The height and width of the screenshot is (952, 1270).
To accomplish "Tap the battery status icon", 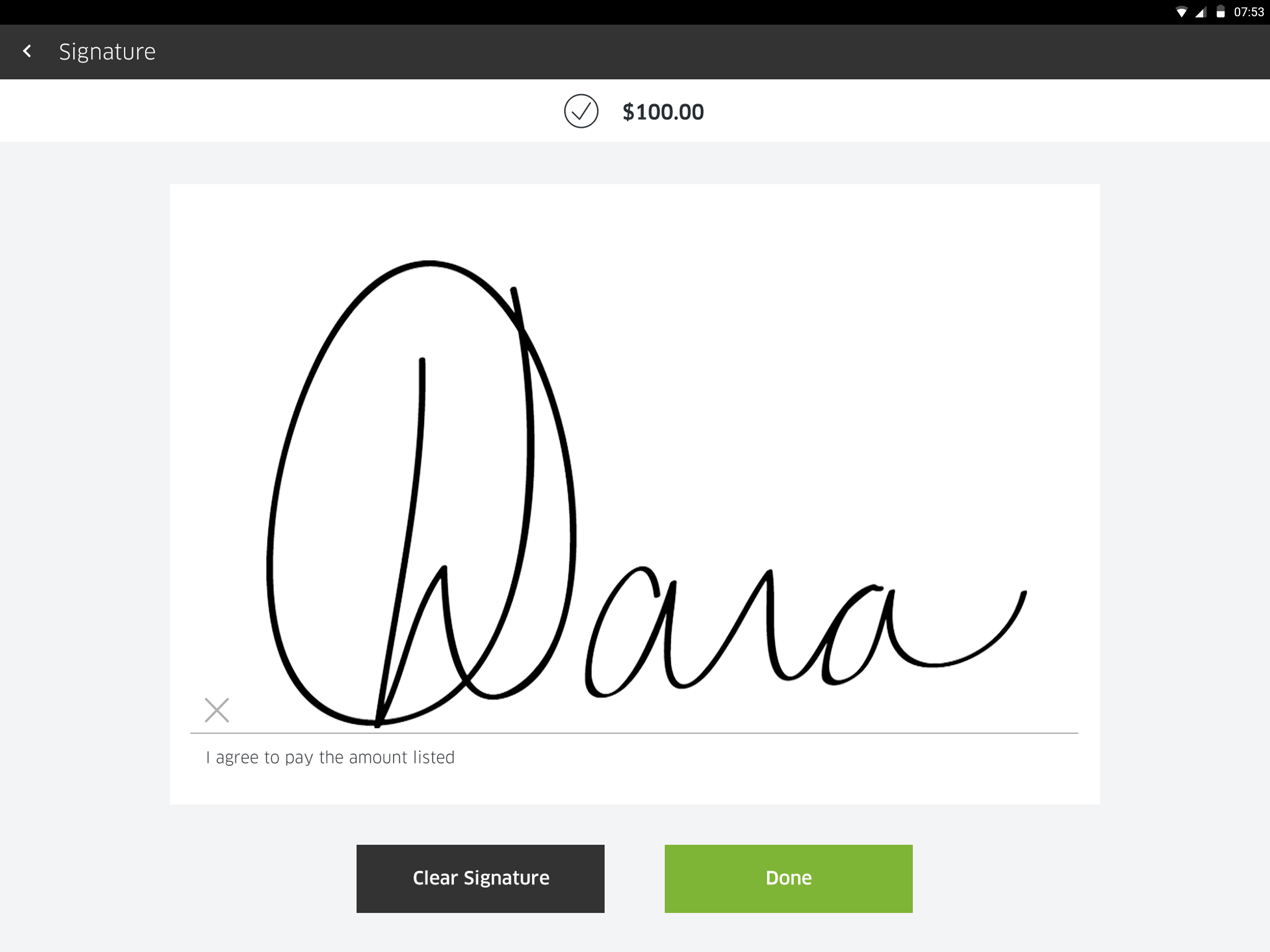I will [x=1221, y=12].
